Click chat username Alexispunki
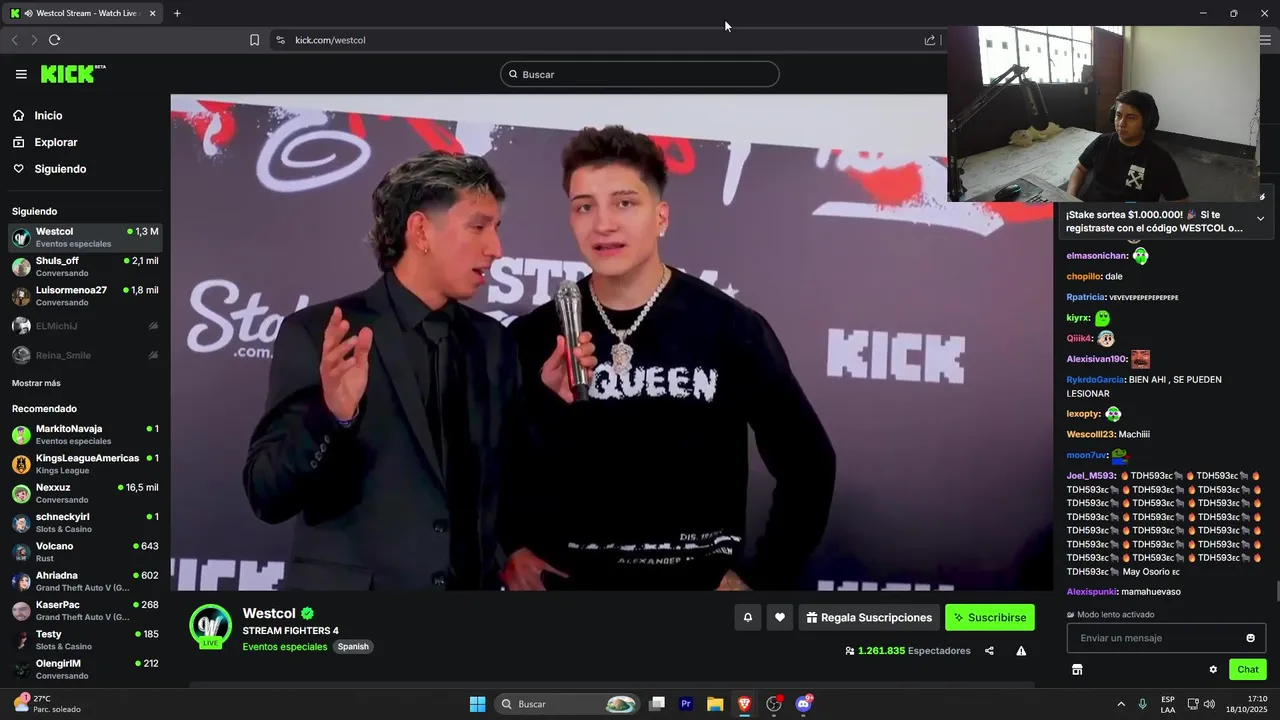Viewport: 1280px width, 720px height. pos(1092,592)
